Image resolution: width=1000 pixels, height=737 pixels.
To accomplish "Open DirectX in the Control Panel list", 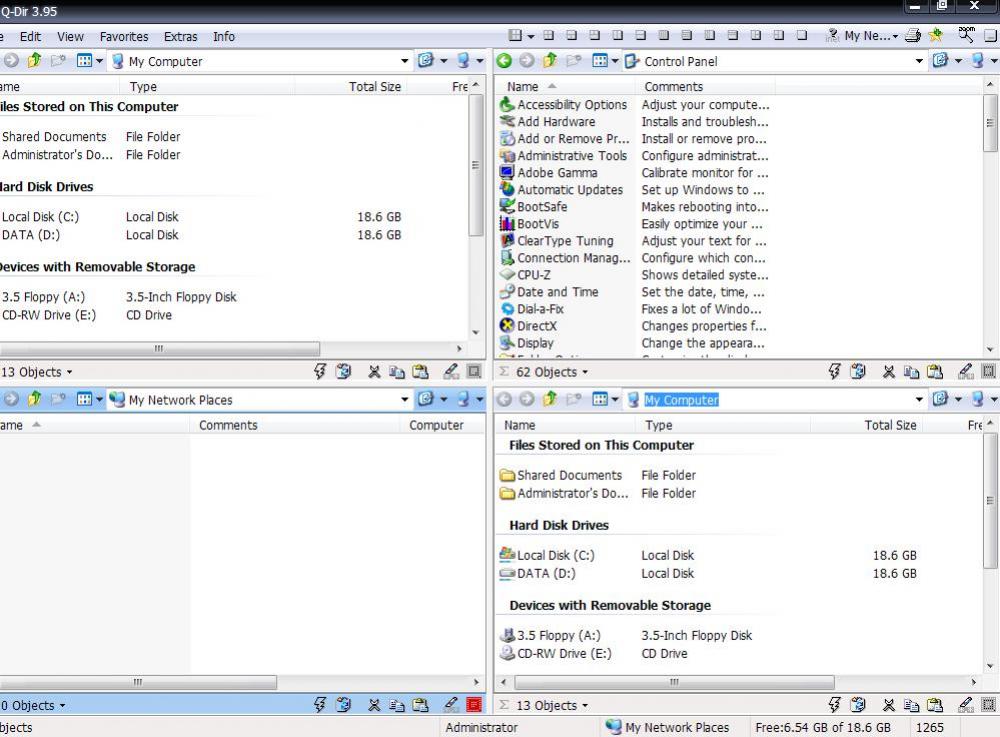I will point(537,326).
